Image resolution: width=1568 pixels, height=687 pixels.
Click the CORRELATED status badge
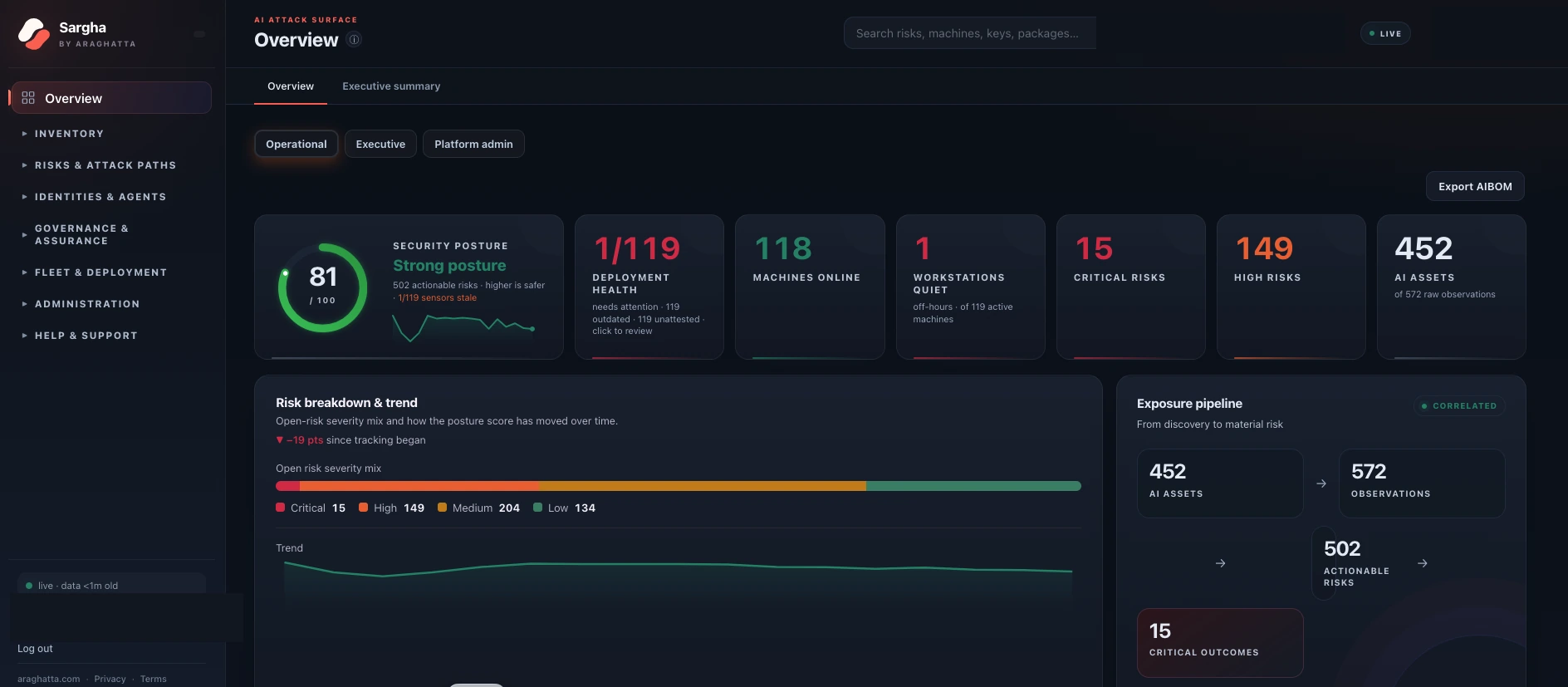coord(1460,406)
